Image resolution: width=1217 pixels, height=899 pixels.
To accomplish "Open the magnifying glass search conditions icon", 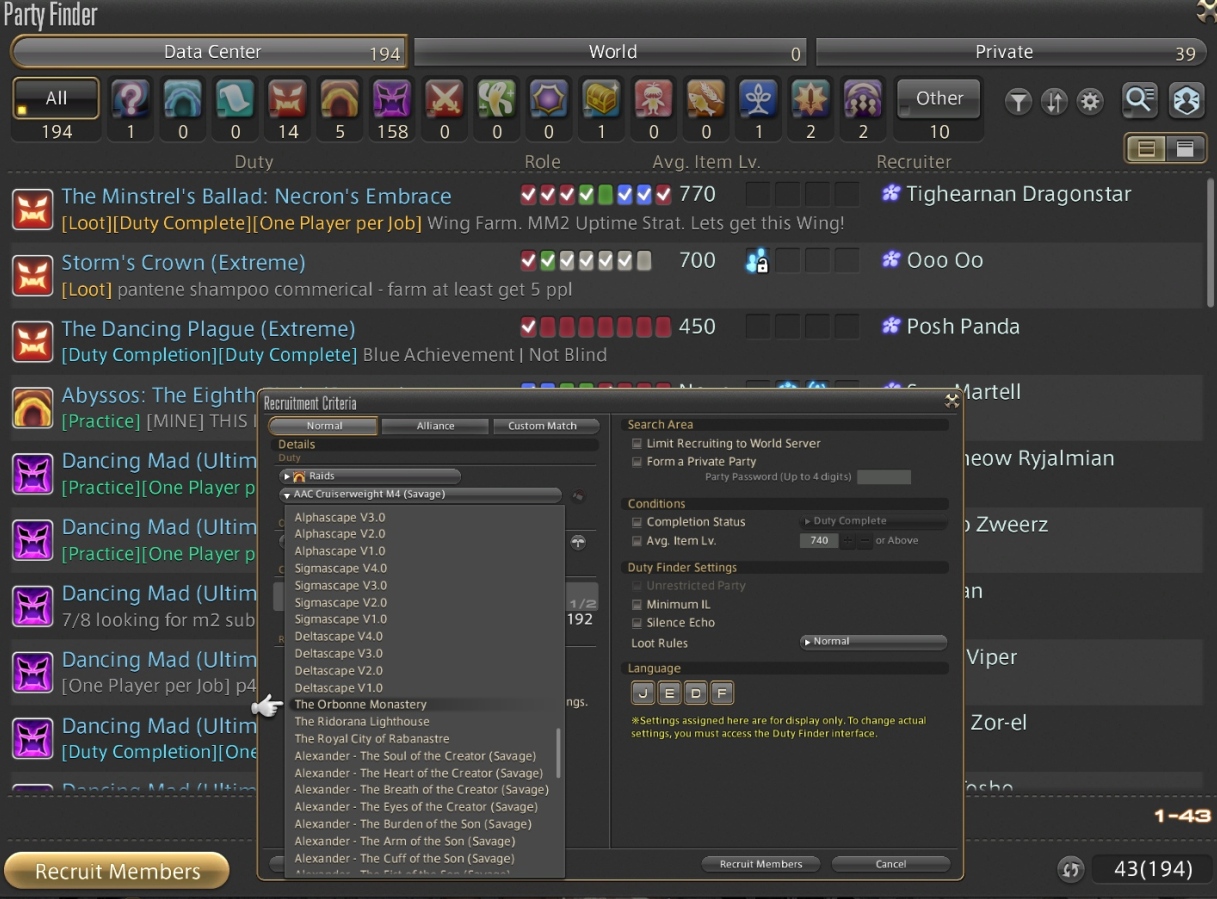I will (1139, 99).
